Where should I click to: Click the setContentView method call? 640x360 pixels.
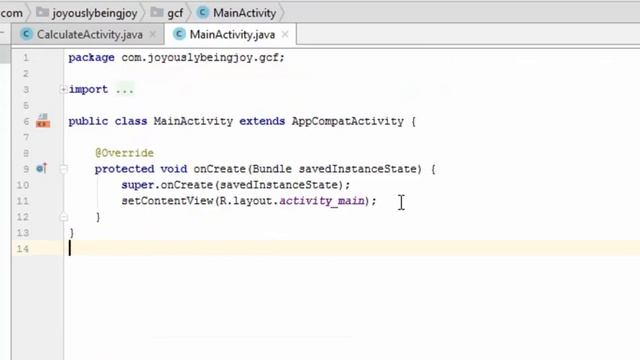[167, 201]
